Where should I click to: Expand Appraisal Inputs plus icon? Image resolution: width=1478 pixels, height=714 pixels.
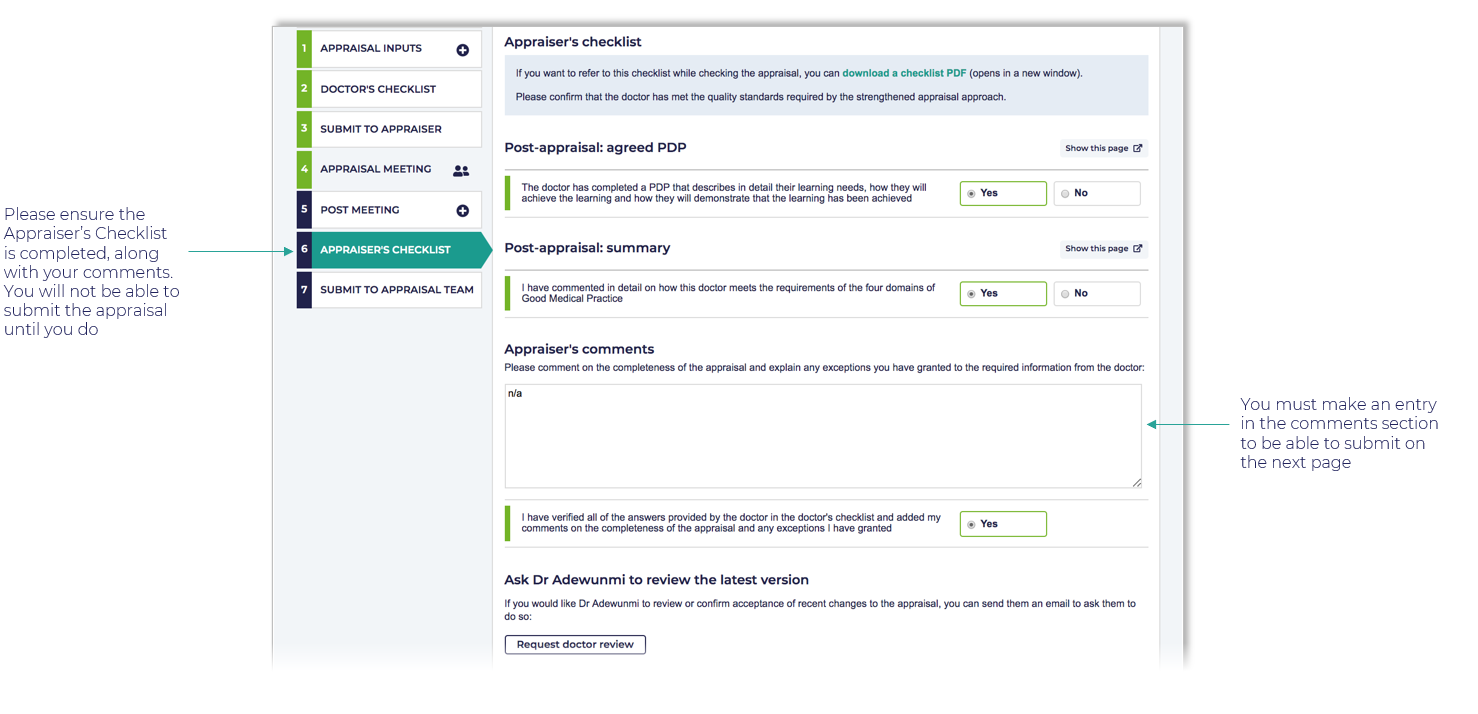(462, 50)
